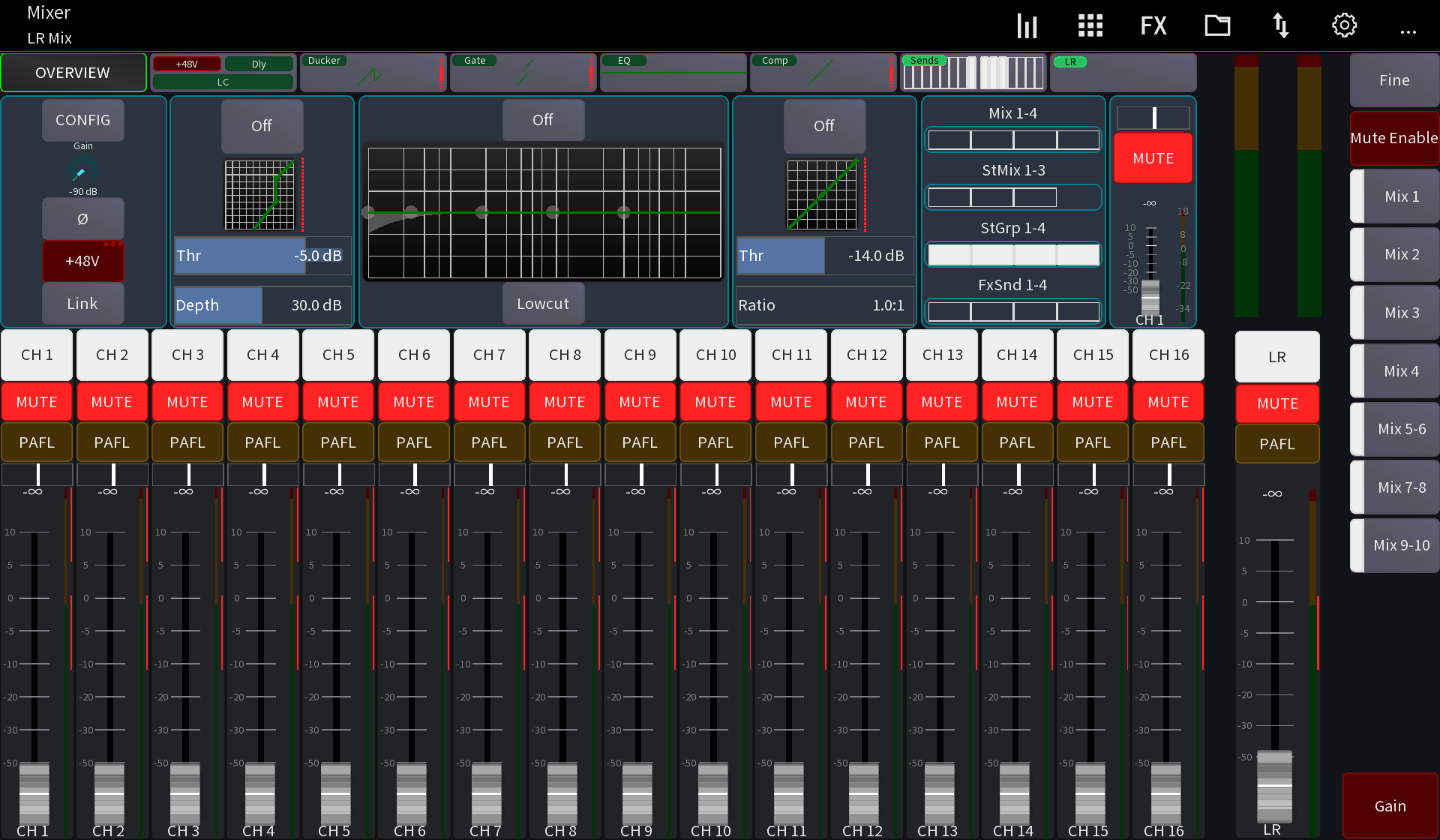
Task: Toggle the polarity invert button
Action: pos(82,218)
